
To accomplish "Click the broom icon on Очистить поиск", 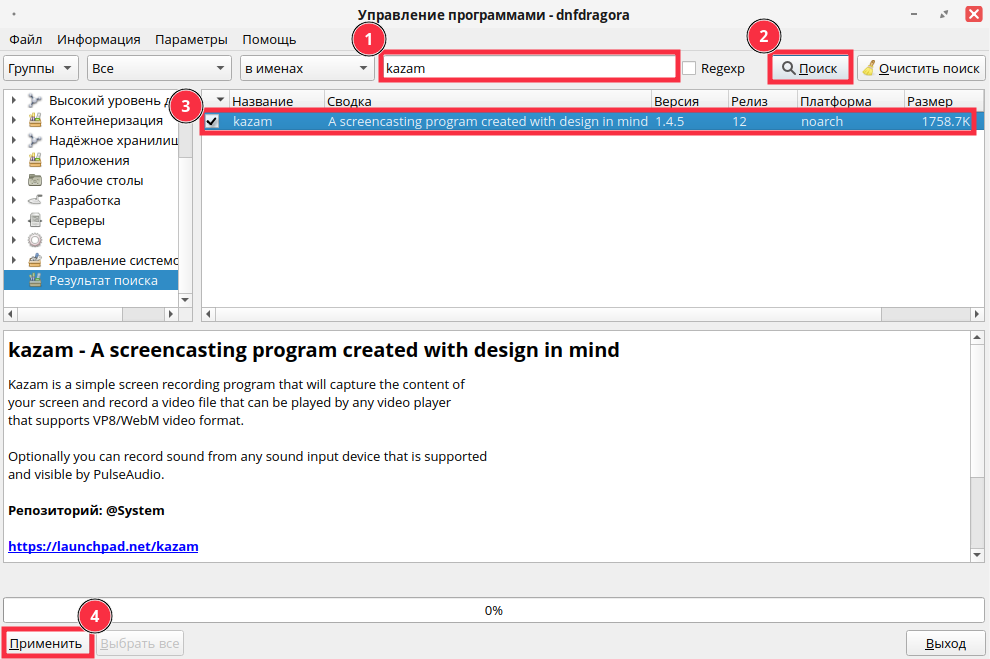I will tap(869, 68).
